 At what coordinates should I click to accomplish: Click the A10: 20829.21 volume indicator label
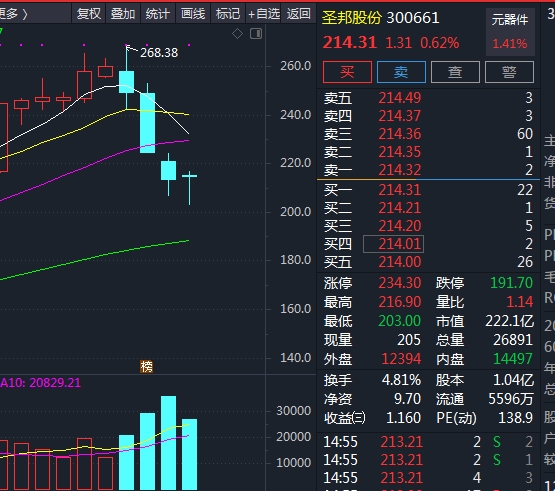40,383
